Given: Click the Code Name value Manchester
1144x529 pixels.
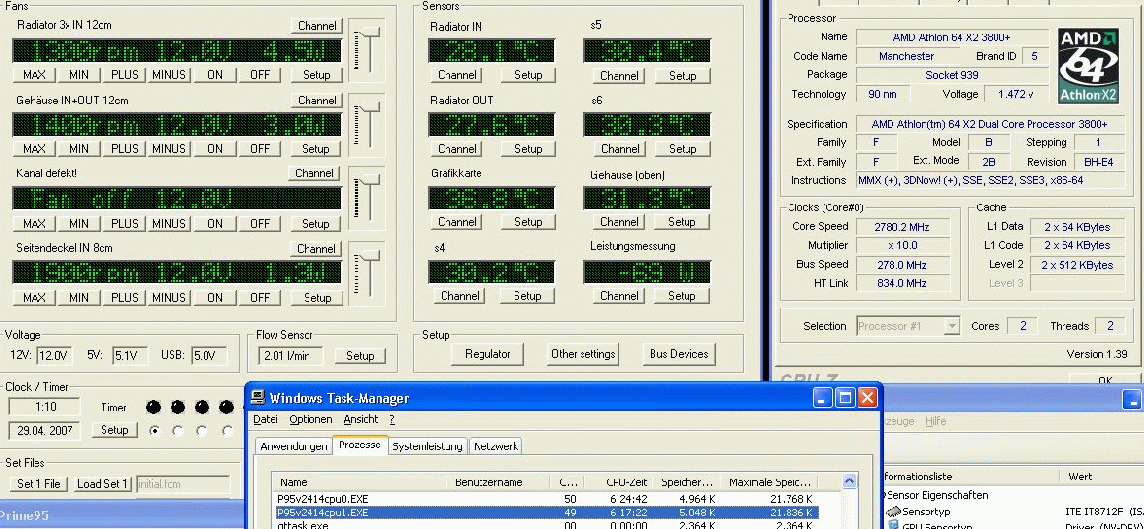Looking at the screenshot, I should 907,56.
